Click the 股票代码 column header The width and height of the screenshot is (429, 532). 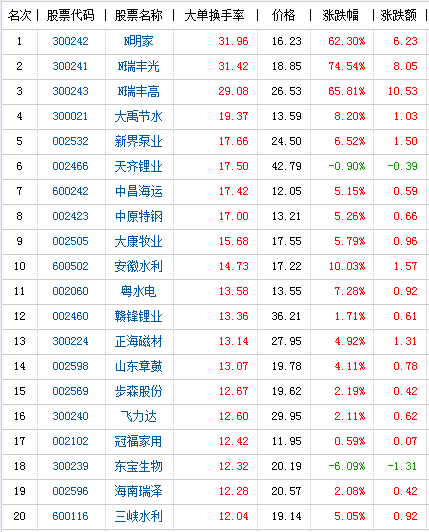(x=71, y=15)
